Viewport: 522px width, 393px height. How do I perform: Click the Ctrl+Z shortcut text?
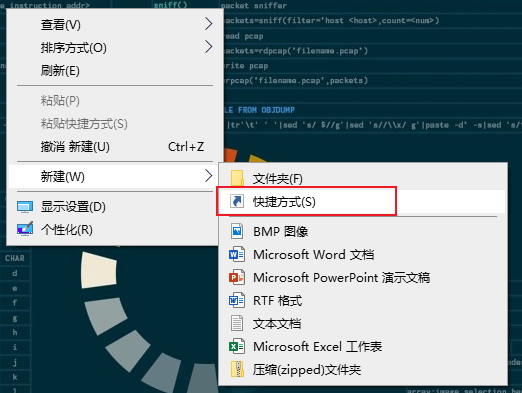[186, 147]
